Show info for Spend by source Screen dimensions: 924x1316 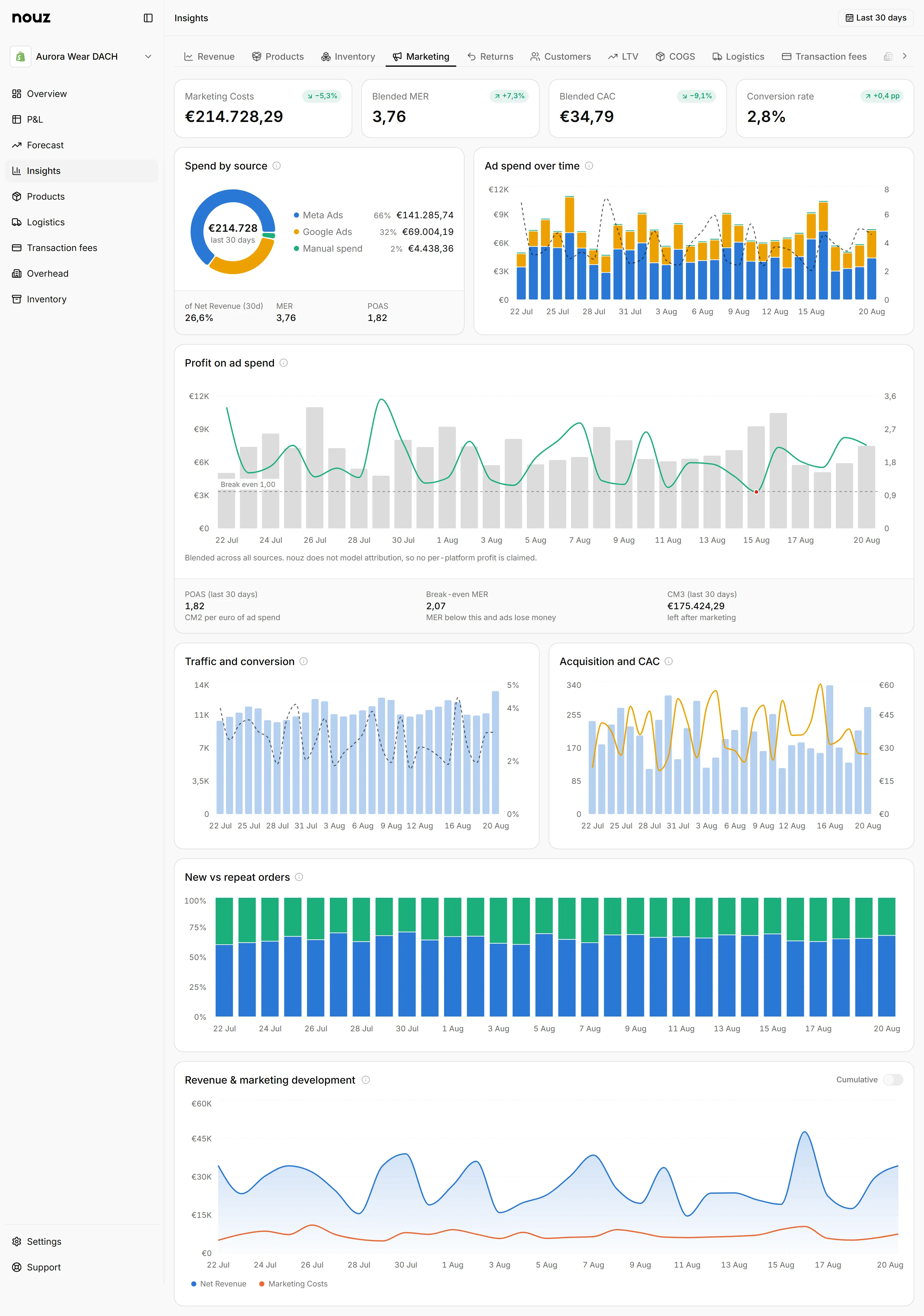[x=277, y=166]
